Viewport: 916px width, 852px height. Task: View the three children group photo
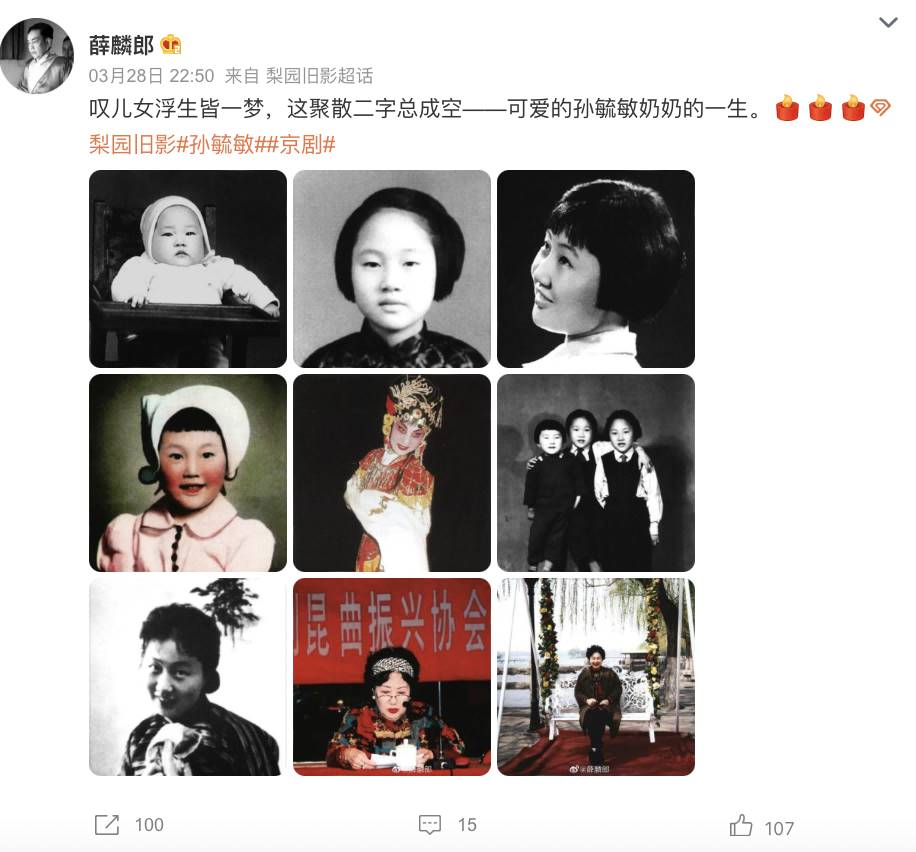click(596, 473)
